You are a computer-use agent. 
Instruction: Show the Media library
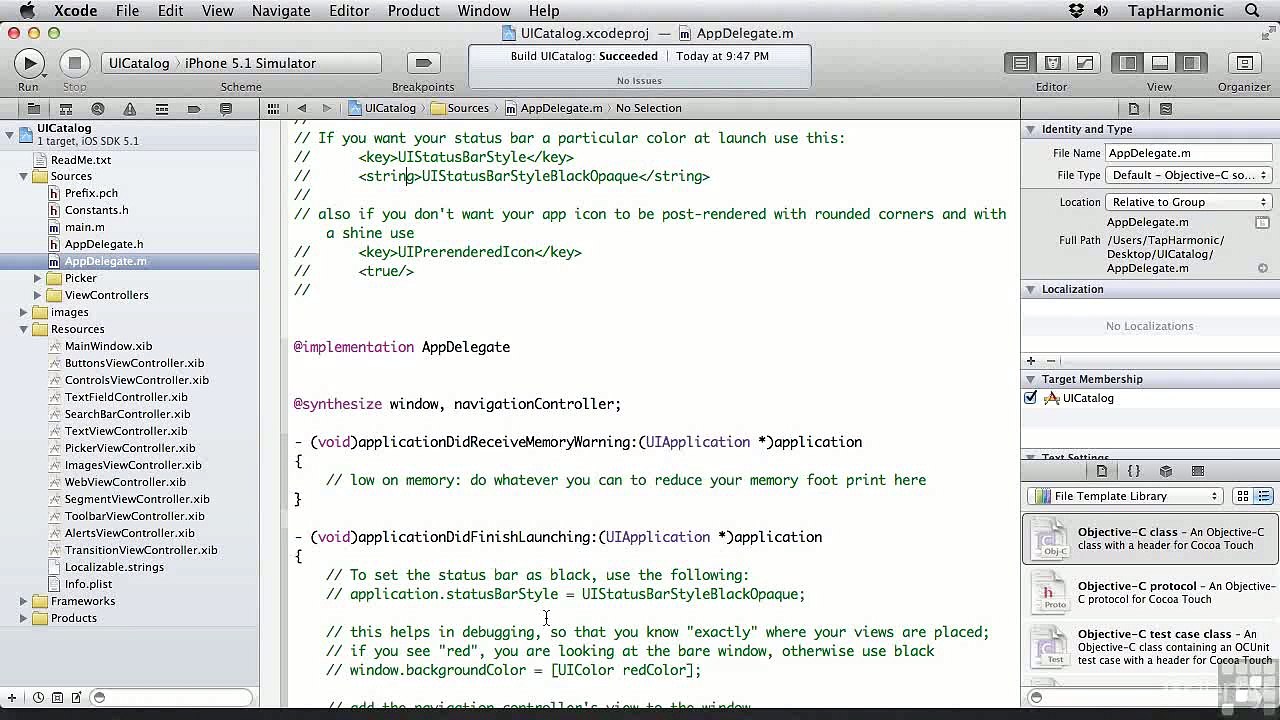coord(1198,471)
